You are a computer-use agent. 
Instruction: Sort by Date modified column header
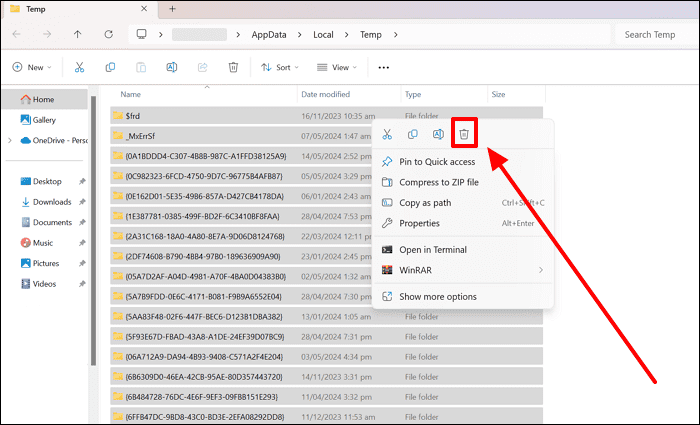click(325, 94)
